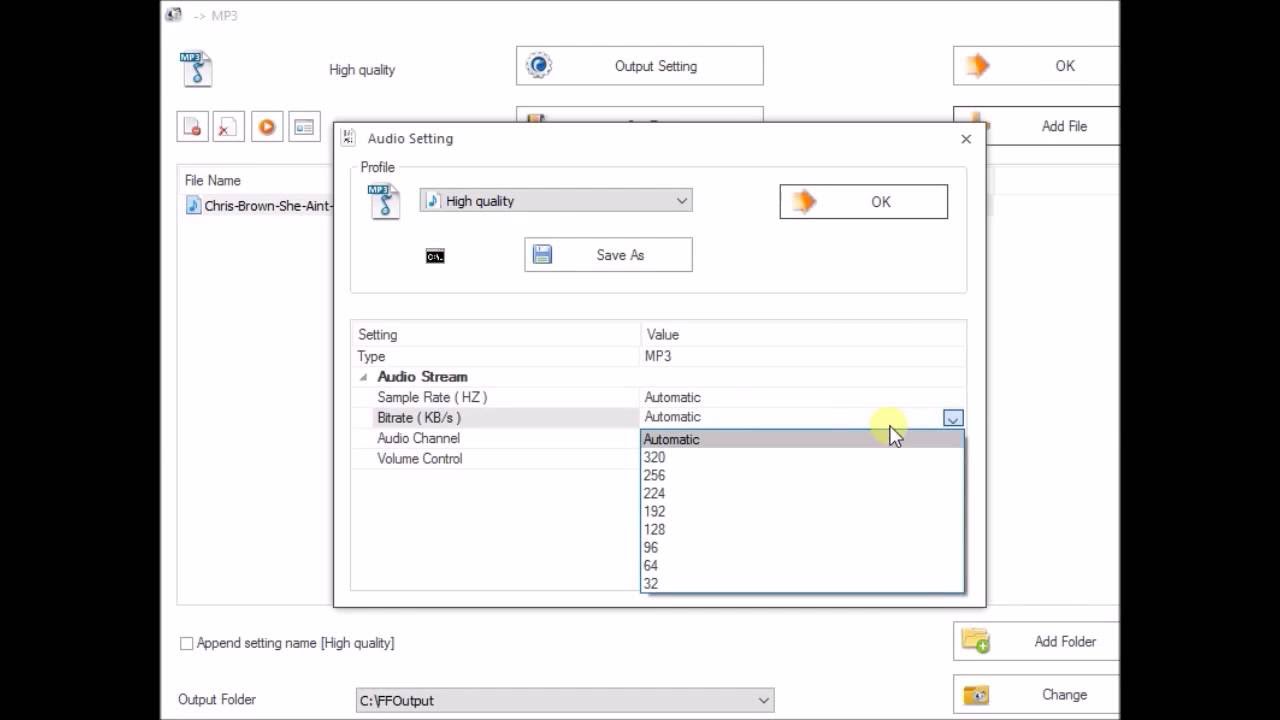Click the orange play icon in toolbar
1280x720 pixels.
(267, 127)
